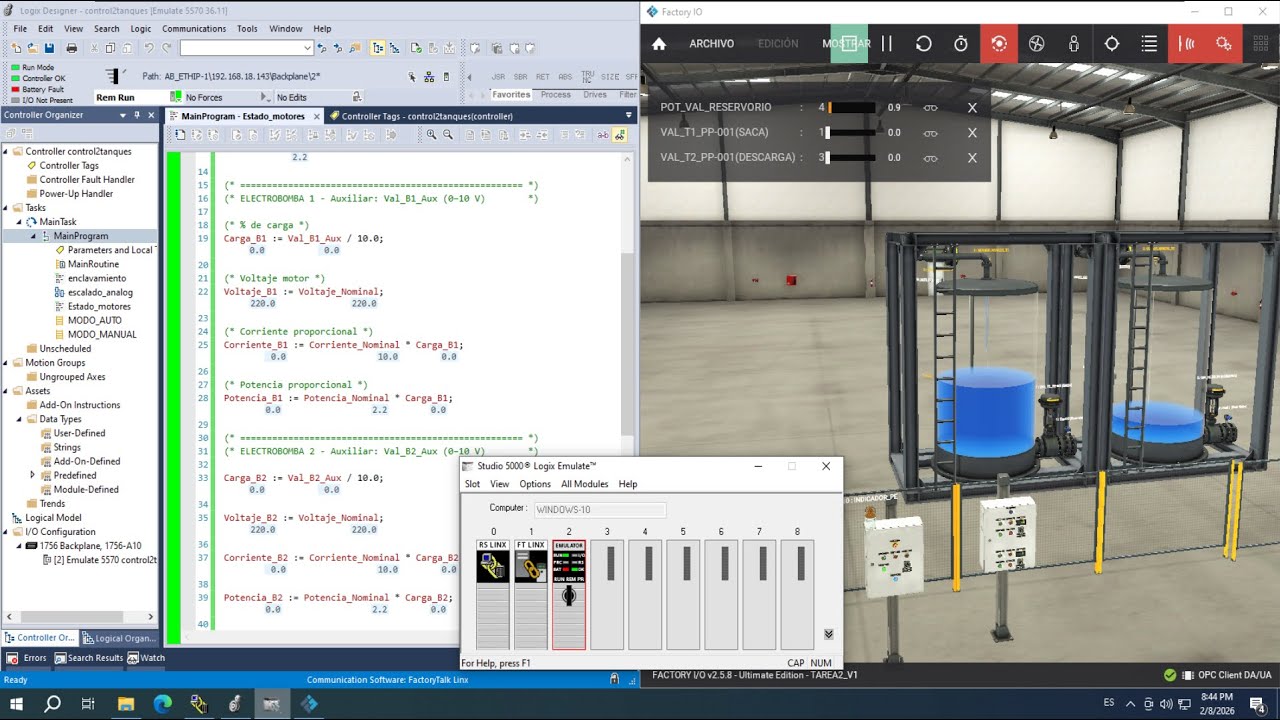Pause the Factory IO simulation
This screenshot has height=720, width=1280.
(886, 44)
